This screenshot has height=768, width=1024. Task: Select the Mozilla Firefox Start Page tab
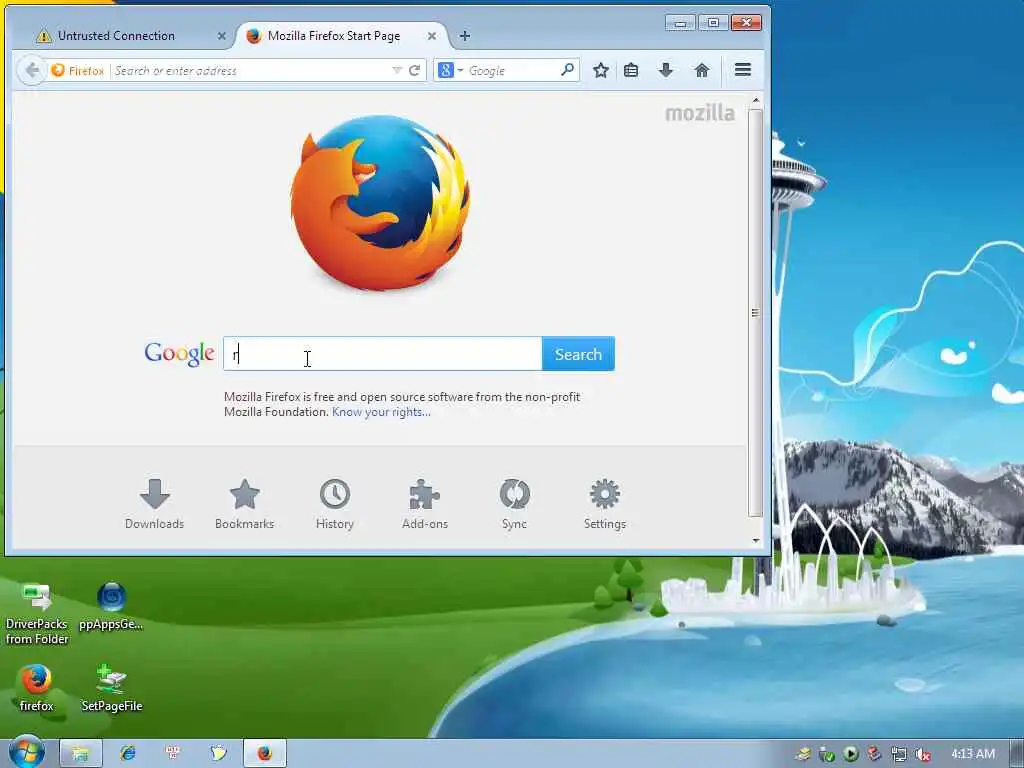(x=334, y=36)
